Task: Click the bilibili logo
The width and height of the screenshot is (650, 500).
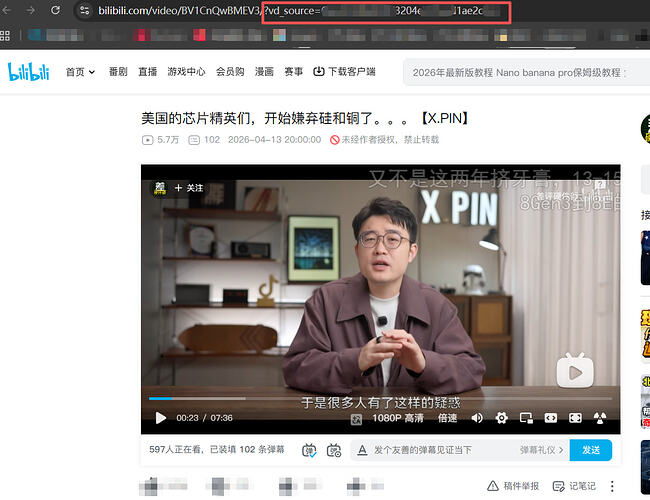Action: click(x=28, y=72)
